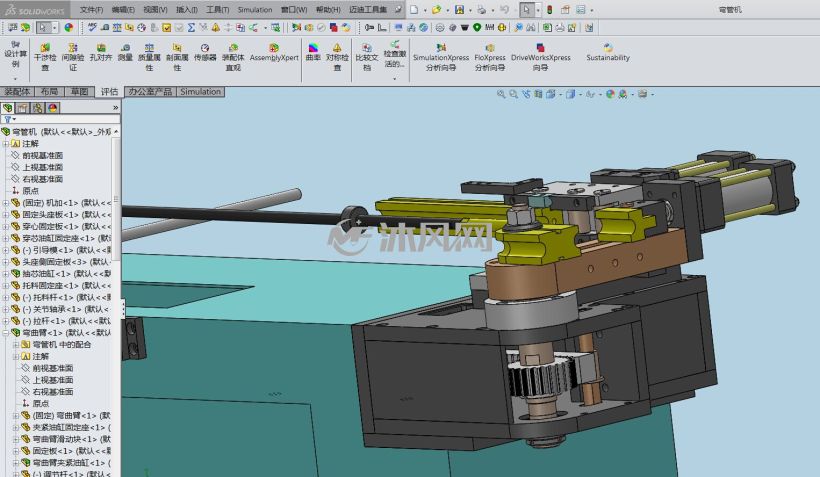820x477 pixels.
Task: Open 视图(V) menu
Action: [x=155, y=9]
